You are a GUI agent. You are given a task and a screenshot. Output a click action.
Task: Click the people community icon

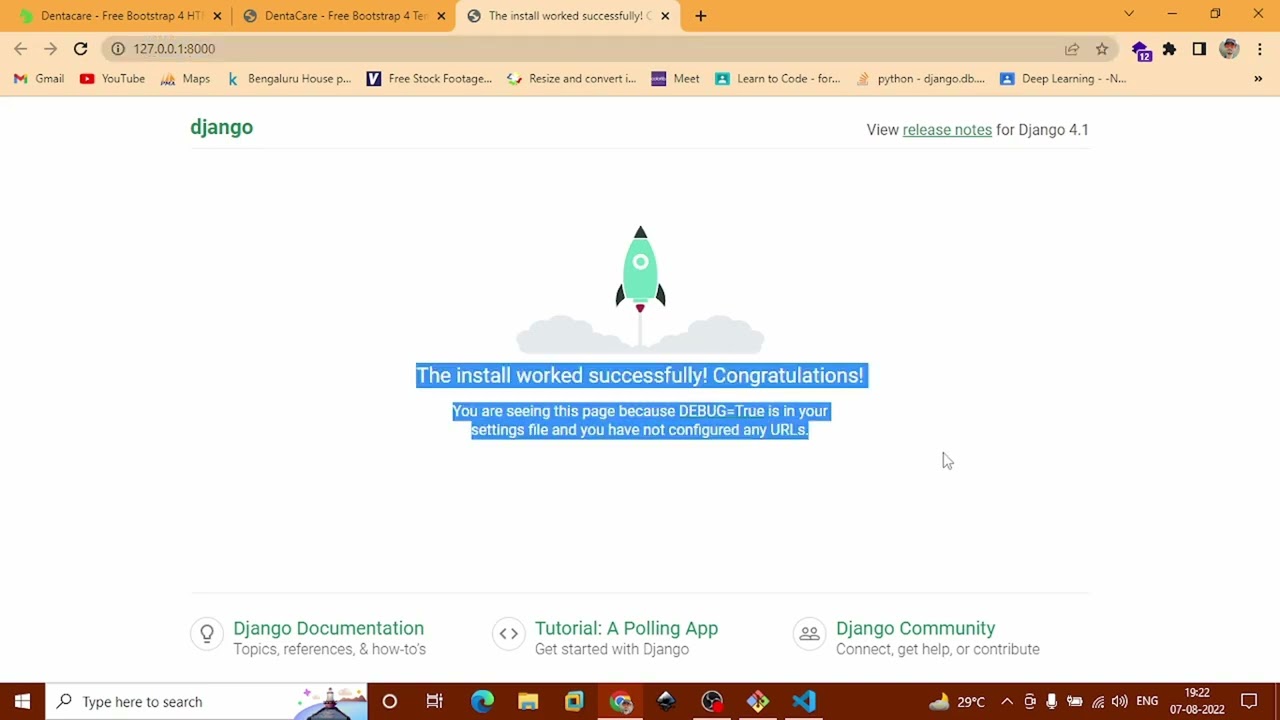point(809,633)
